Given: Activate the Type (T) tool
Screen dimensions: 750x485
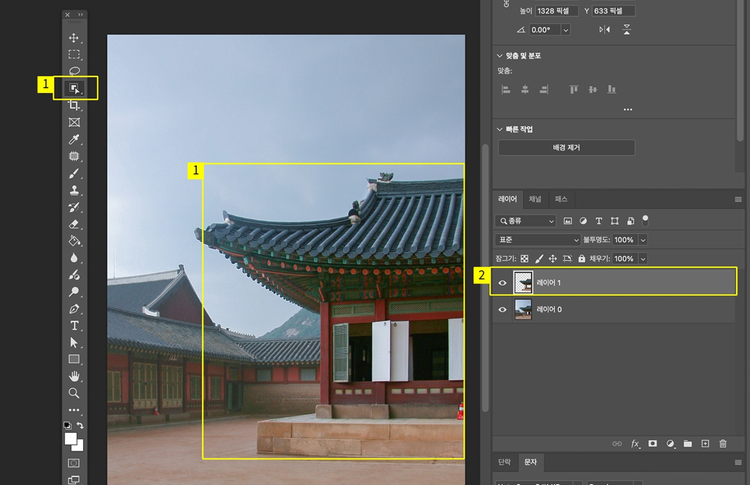Looking at the screenshot, I should [74, 326].
